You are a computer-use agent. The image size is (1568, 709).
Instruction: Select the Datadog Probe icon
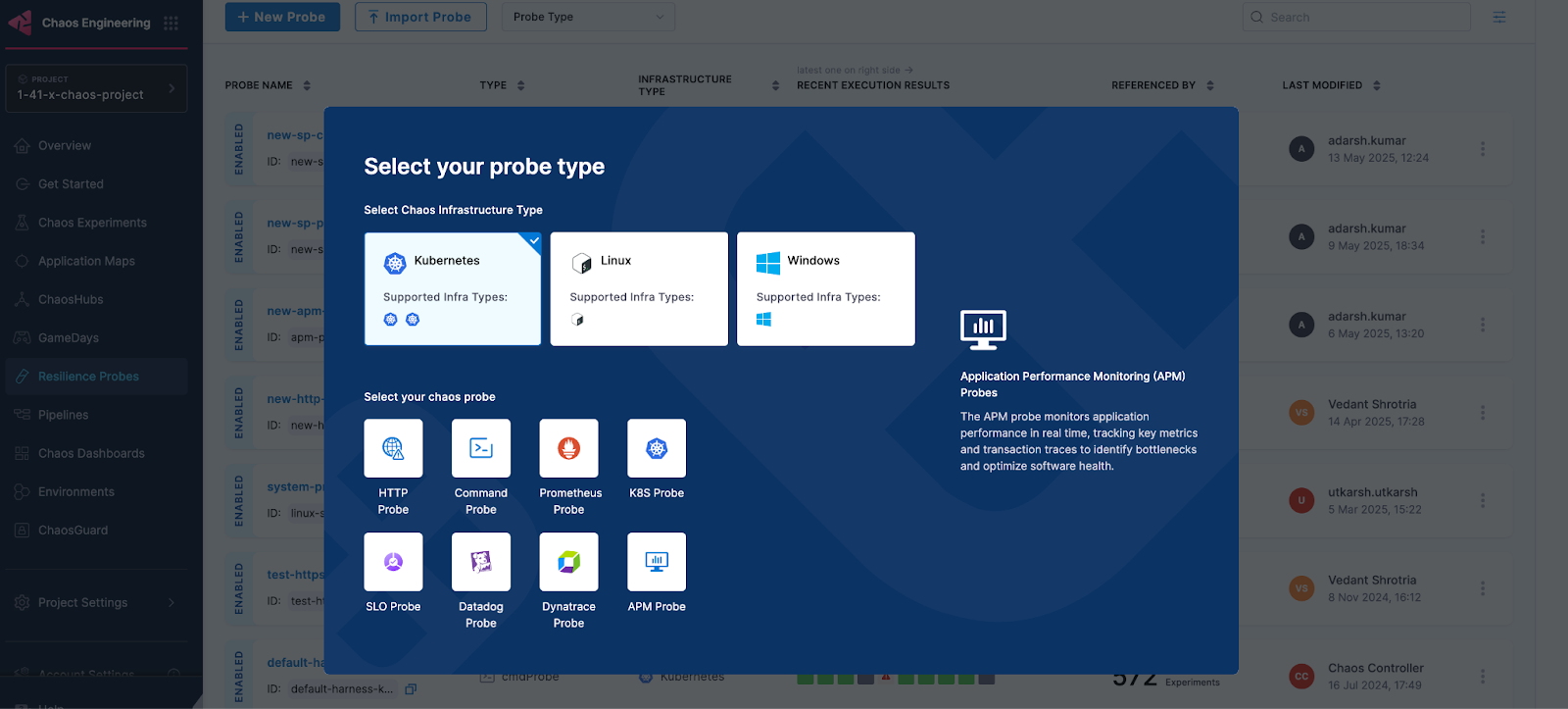pyautogui.click(x=481, y=562)
